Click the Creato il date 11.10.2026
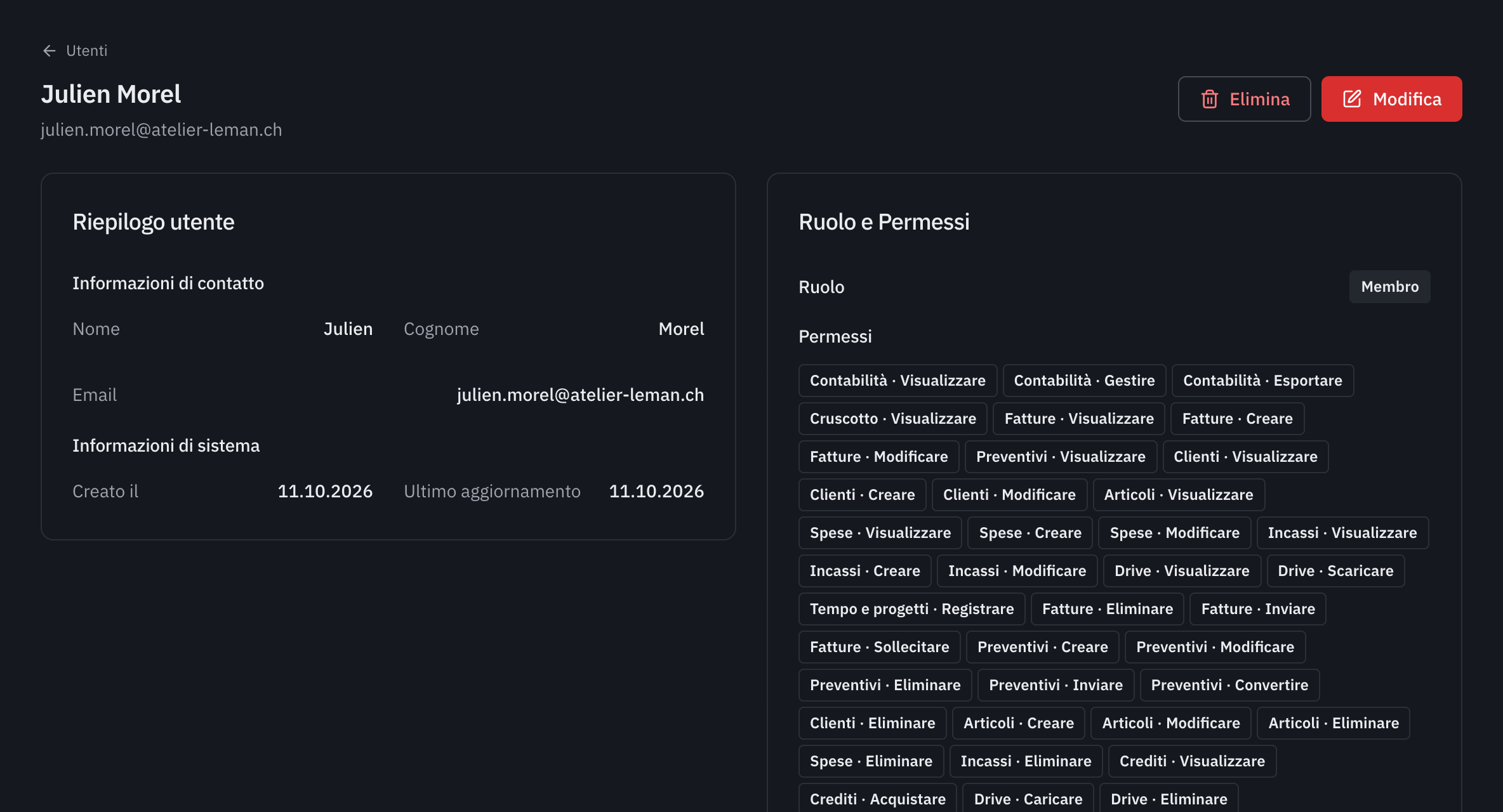 click(x=325, y=491)
